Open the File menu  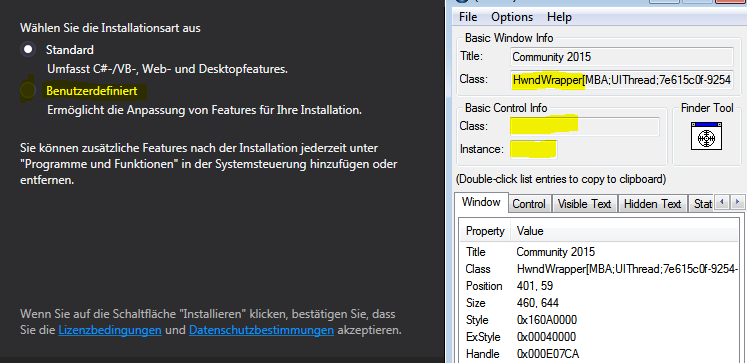pyautogui.click(x=468, y=17)
